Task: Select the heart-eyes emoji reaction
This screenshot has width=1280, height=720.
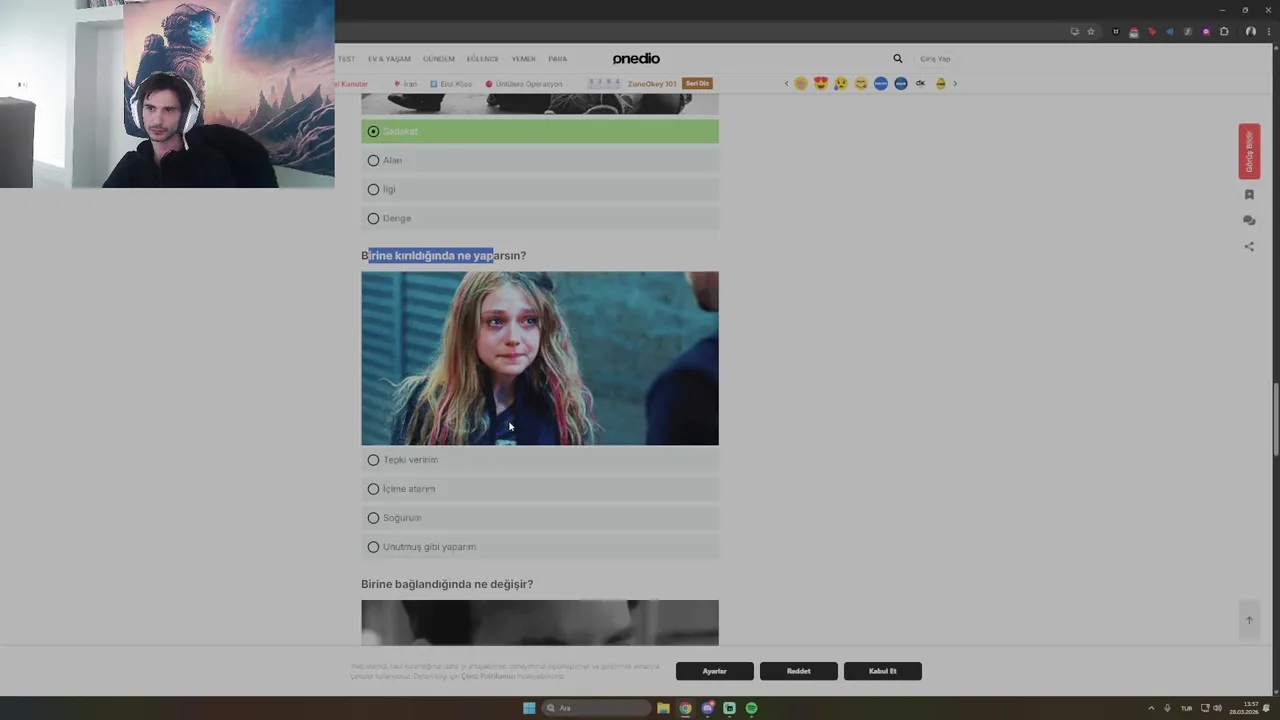Action: [821, 83]
